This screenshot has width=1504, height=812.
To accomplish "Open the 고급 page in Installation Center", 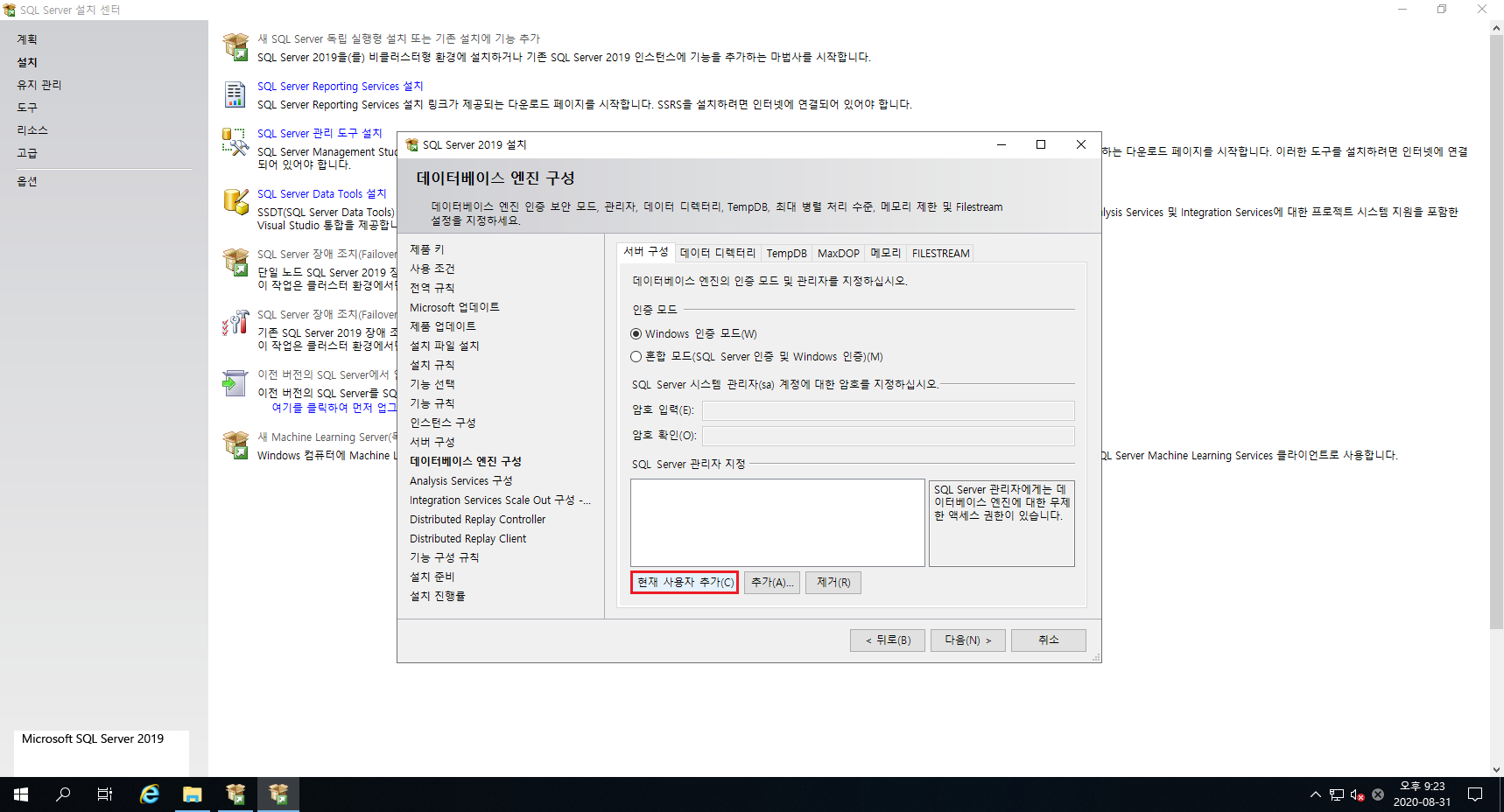I will 27,153.
